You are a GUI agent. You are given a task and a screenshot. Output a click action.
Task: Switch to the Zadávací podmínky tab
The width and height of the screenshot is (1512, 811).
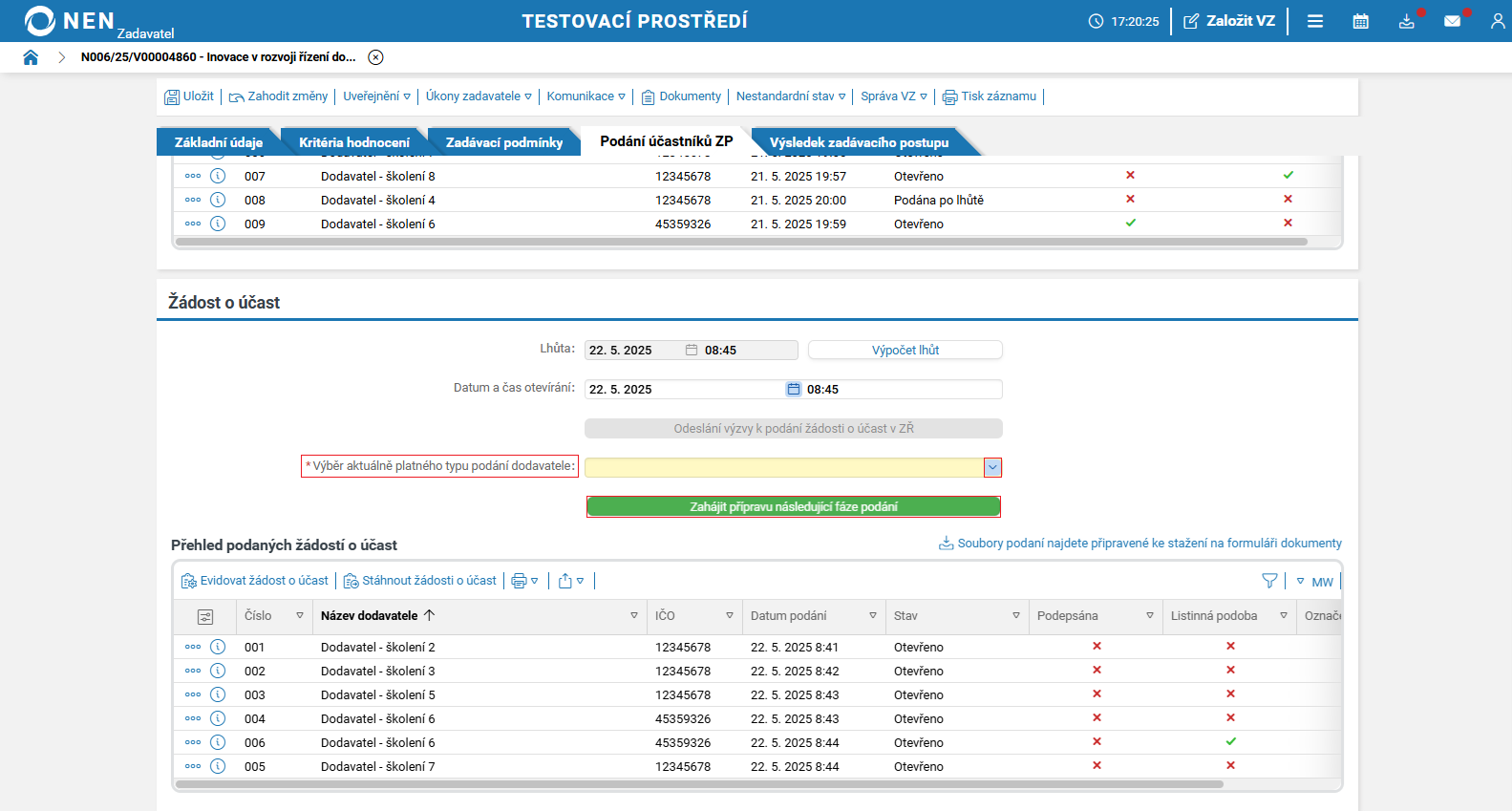(504, 142)
